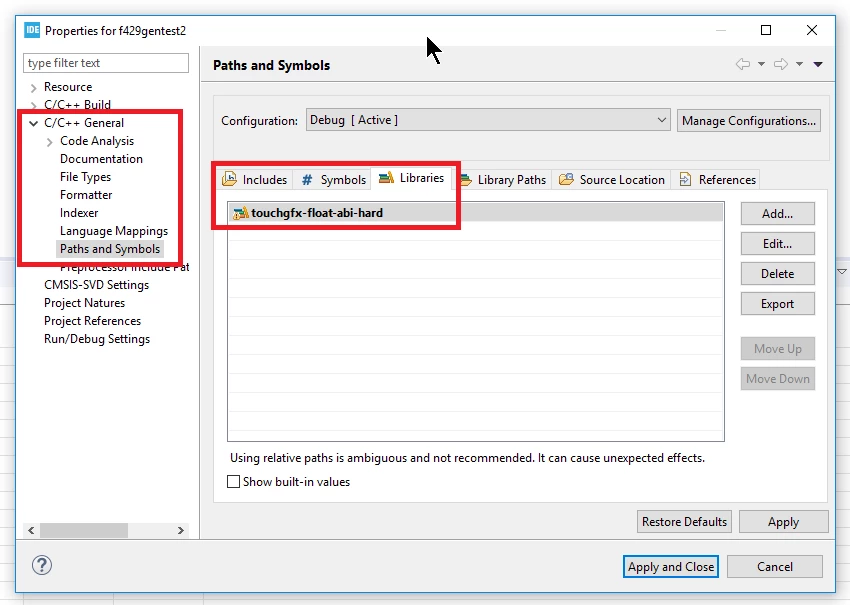Open the Configuration combo box

(488, 120)
